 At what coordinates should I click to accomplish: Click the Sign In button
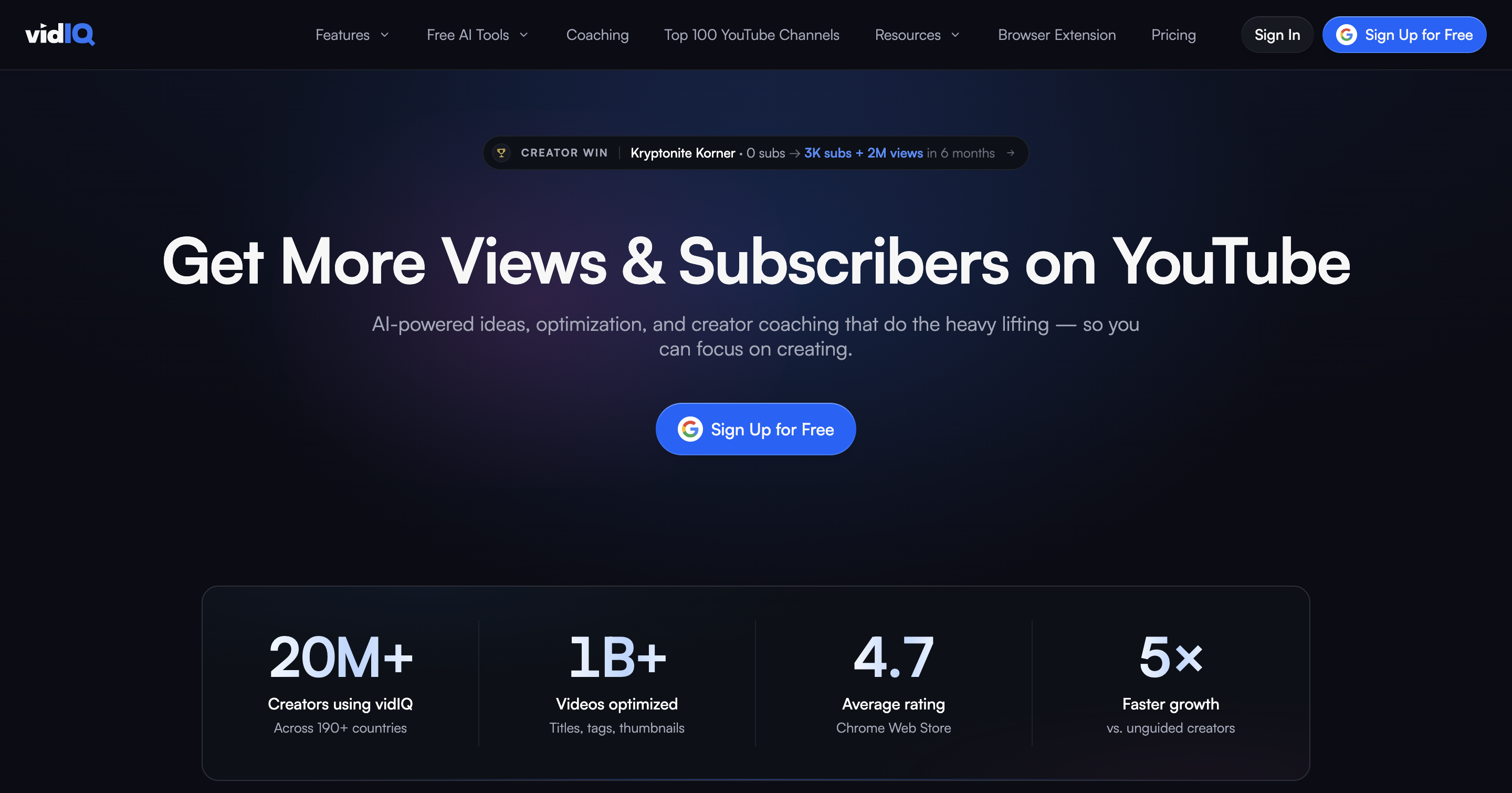[x=1277, y=35]
